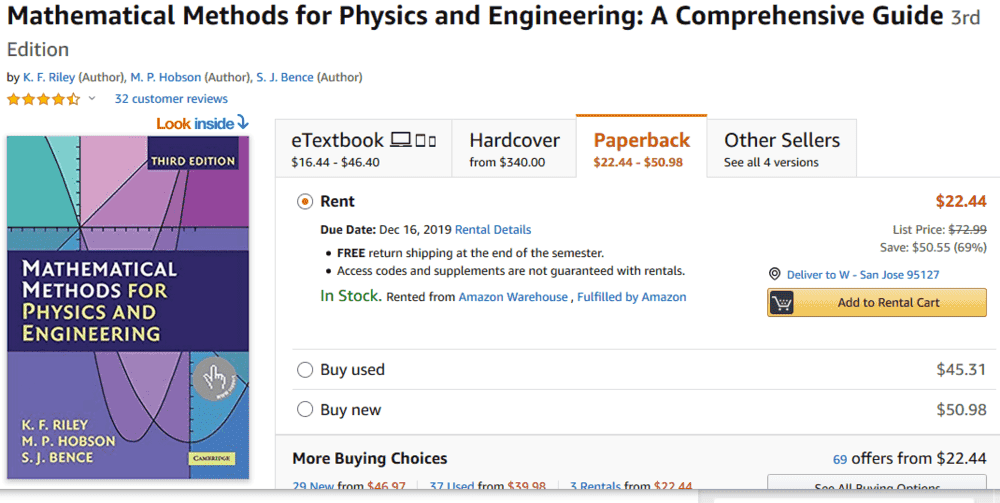
Task: Click the star rating icons
Action: [43, 99]
